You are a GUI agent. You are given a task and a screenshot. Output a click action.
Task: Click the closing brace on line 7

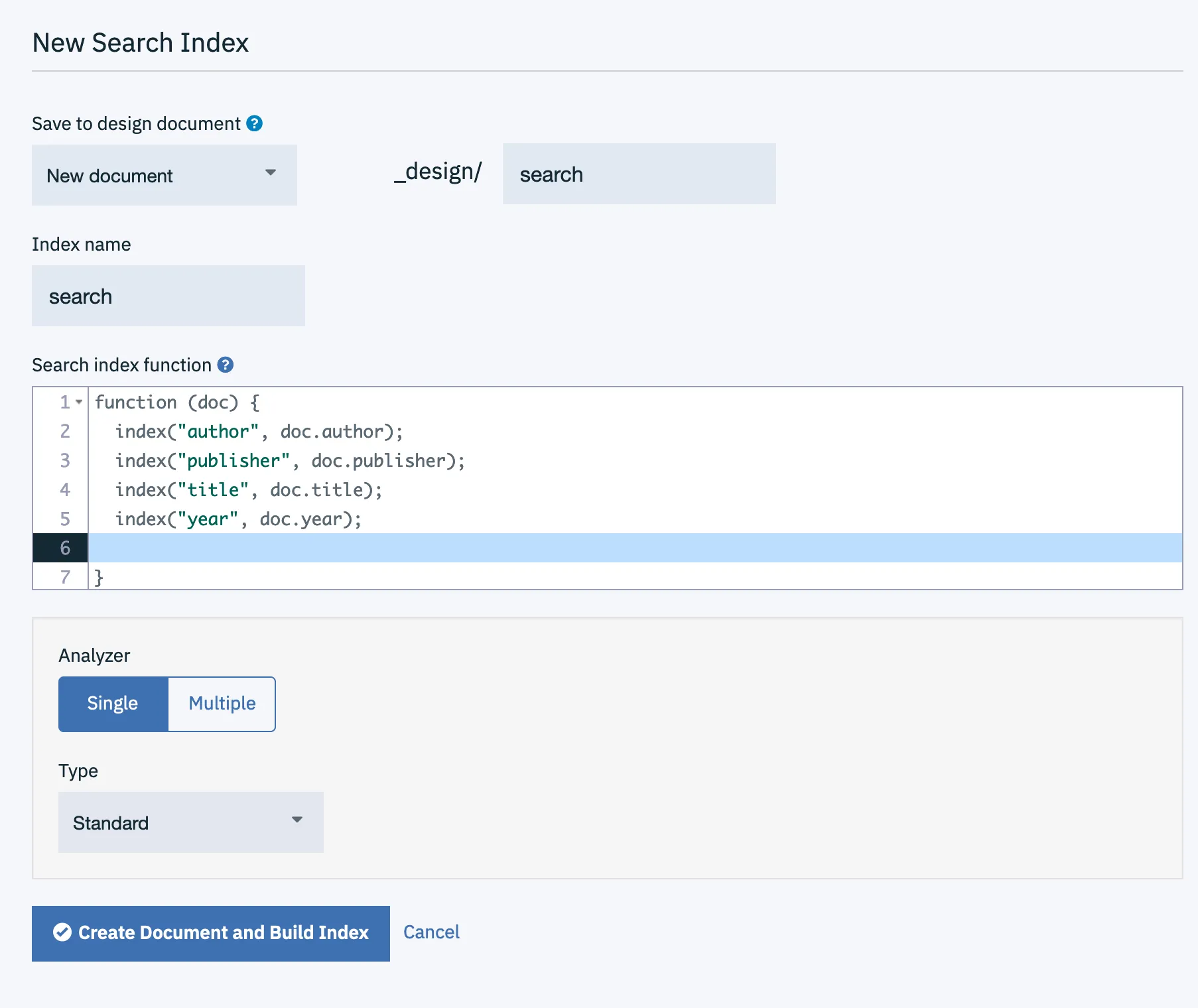99,578
